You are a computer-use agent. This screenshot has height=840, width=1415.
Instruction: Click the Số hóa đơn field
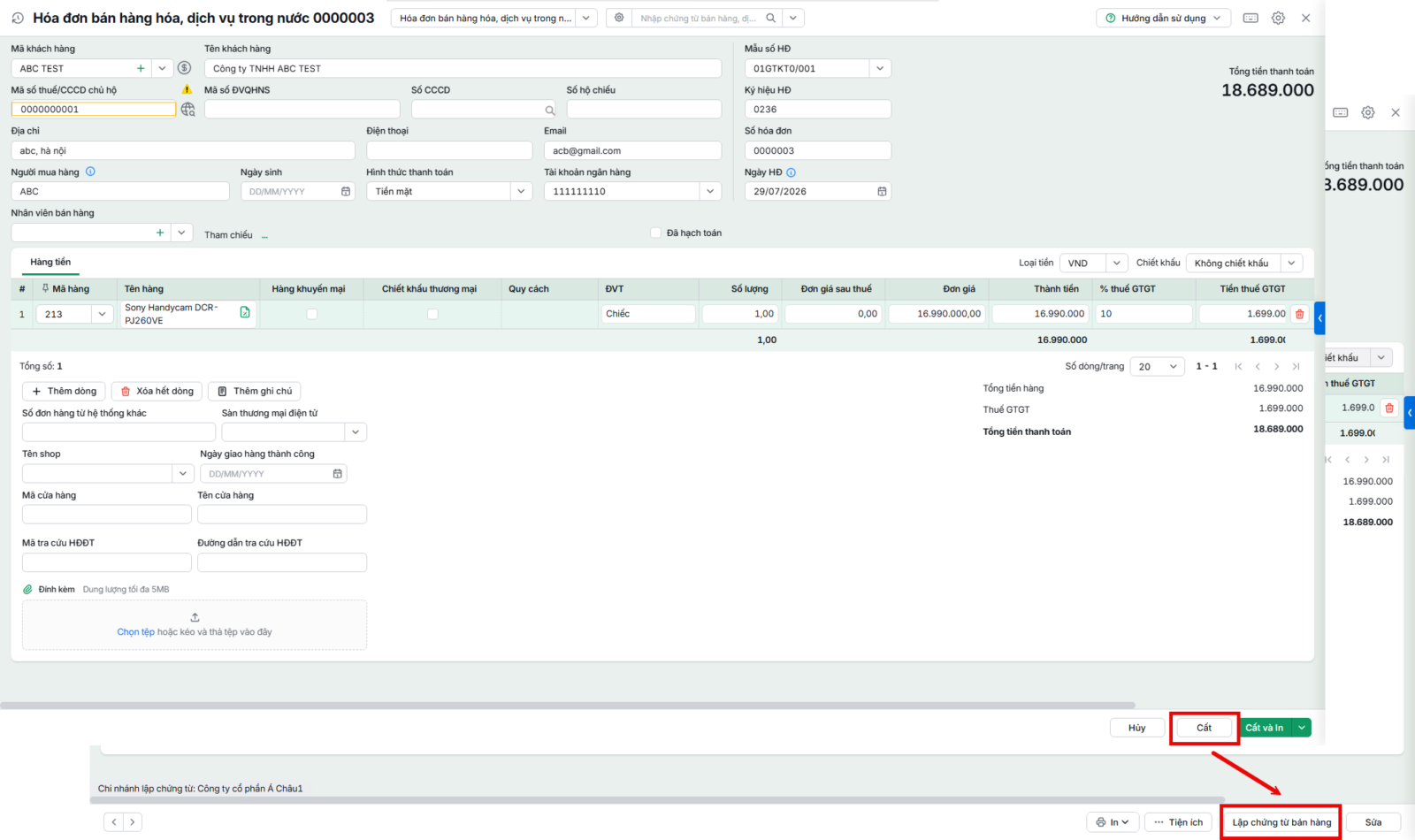(x=817, y=150)
